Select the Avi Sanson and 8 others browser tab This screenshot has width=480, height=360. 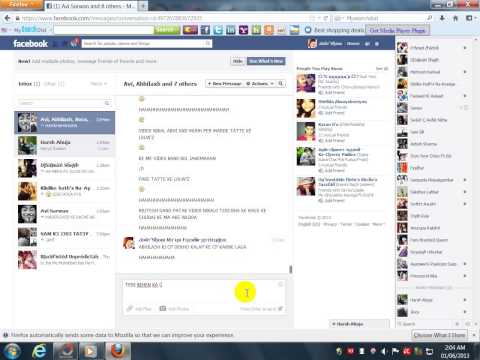(x=91, y=6)
